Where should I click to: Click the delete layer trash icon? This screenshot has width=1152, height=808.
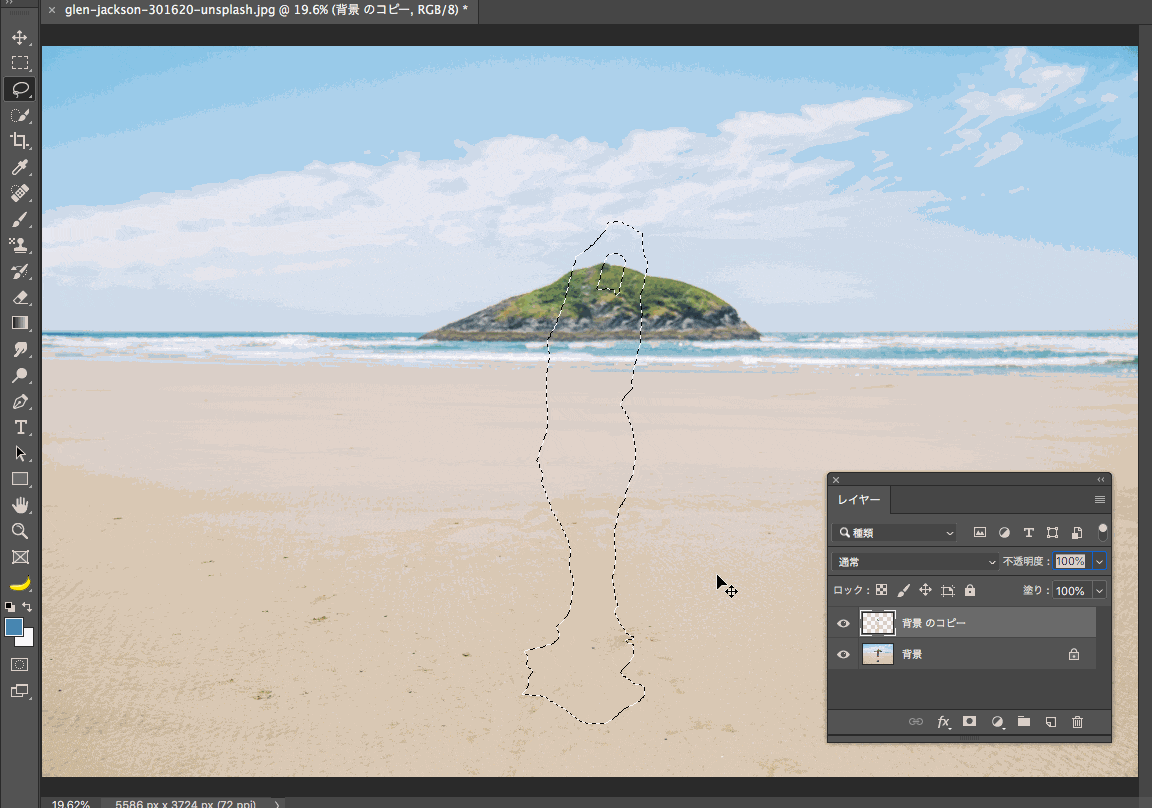pyautogui.click(x=1077, y=721)
